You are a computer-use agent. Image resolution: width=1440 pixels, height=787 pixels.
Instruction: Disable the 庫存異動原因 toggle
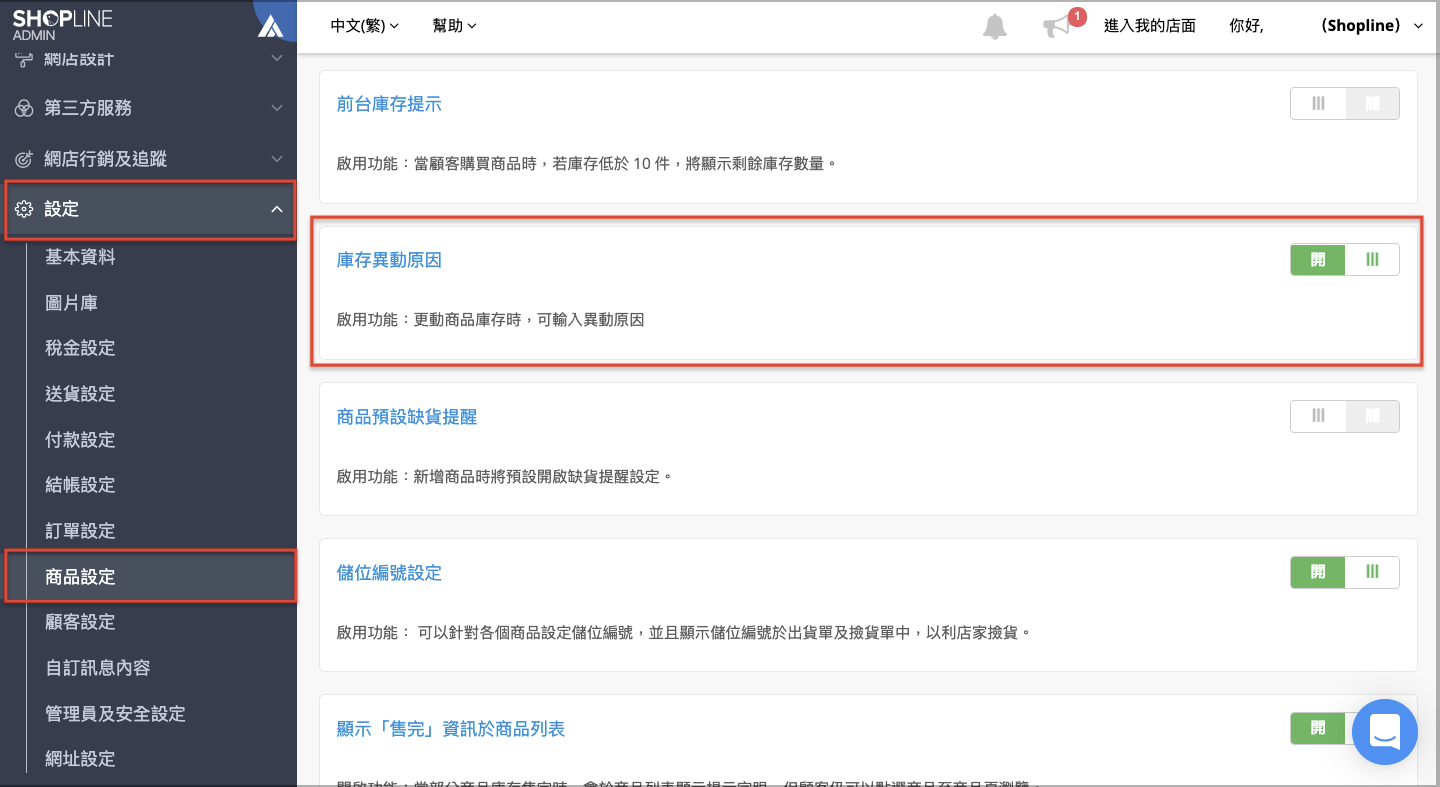point(1344,260)
